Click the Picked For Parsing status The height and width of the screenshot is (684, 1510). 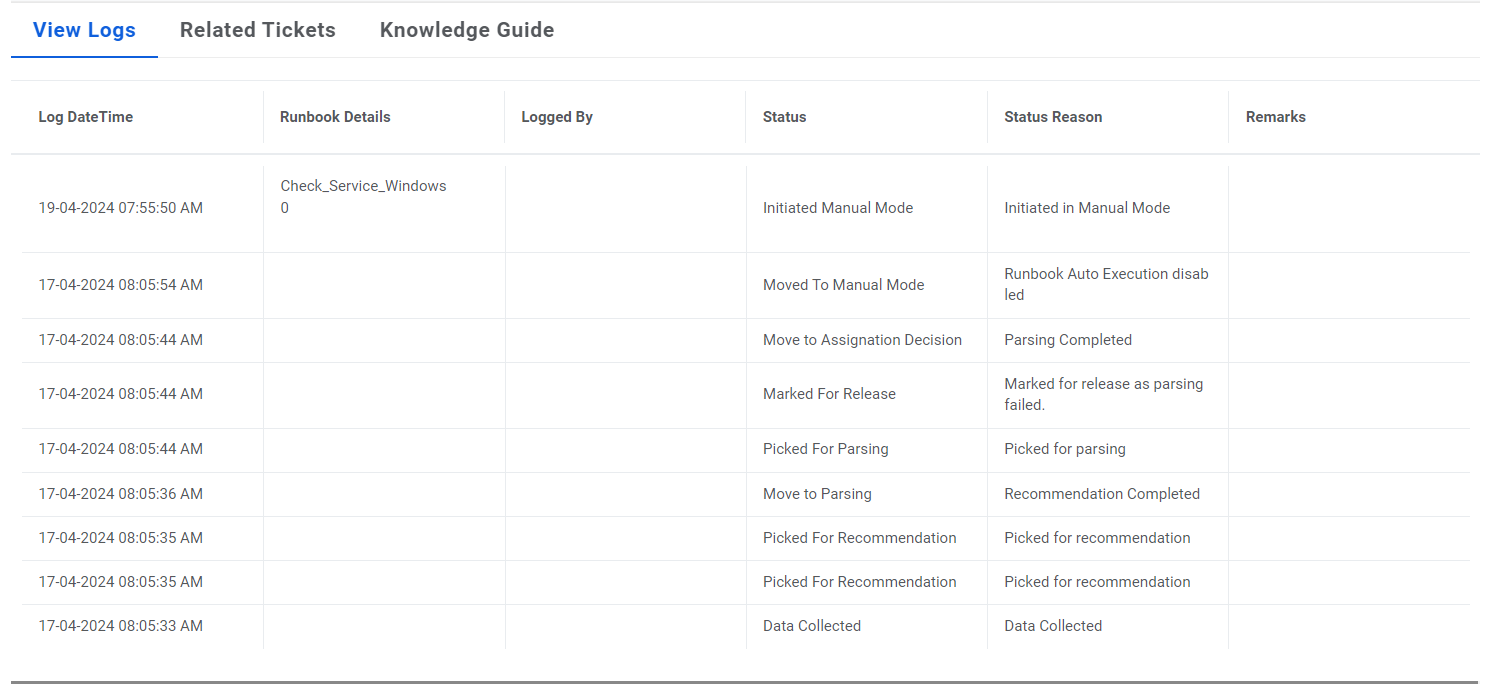(825, 449)
